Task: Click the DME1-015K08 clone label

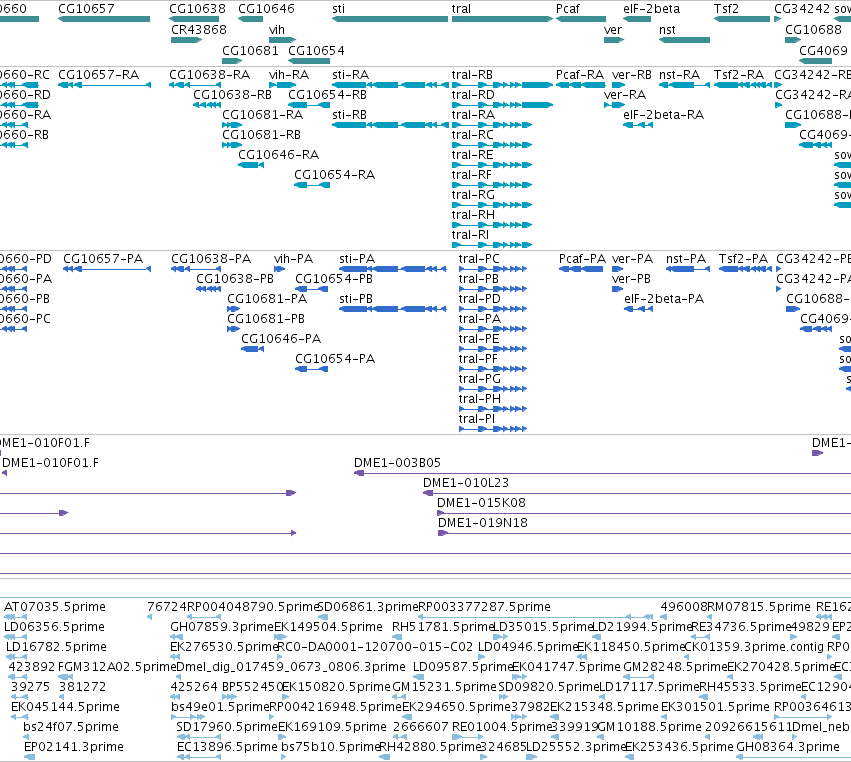Action: [x=481, y=503]
